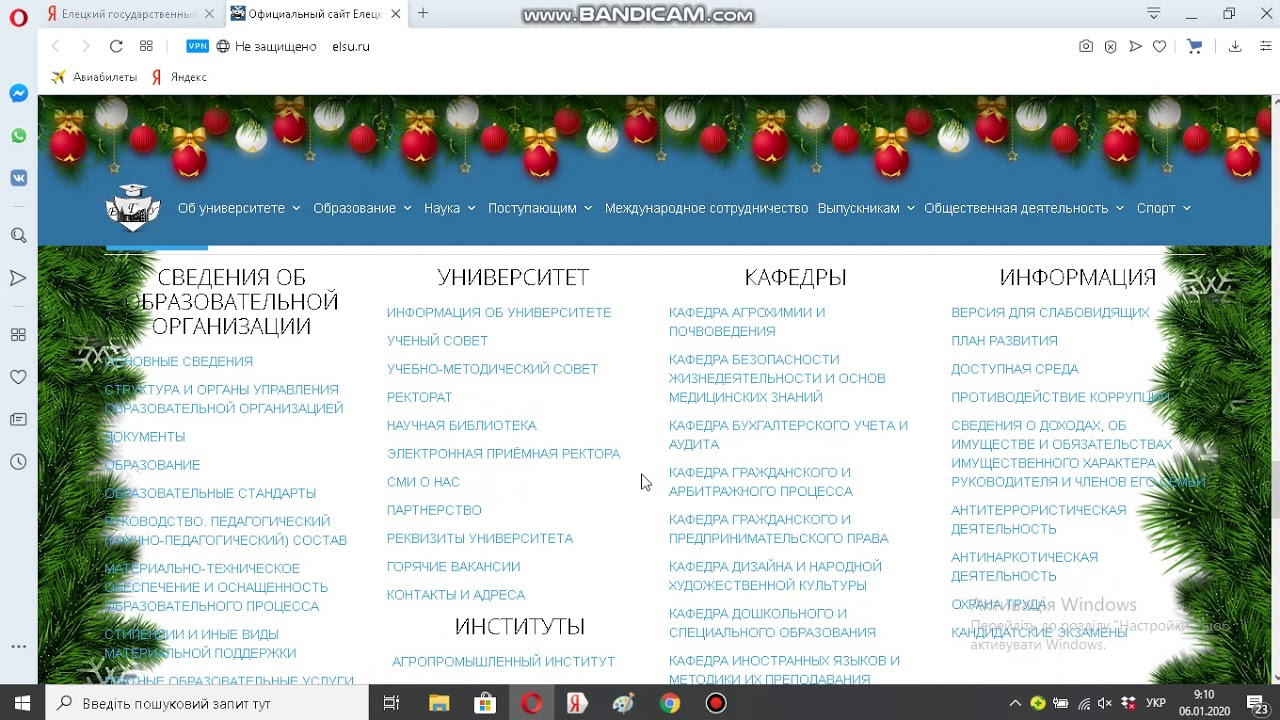
Task: Open Яндекс bookmark
Action: tap(179, 77)
